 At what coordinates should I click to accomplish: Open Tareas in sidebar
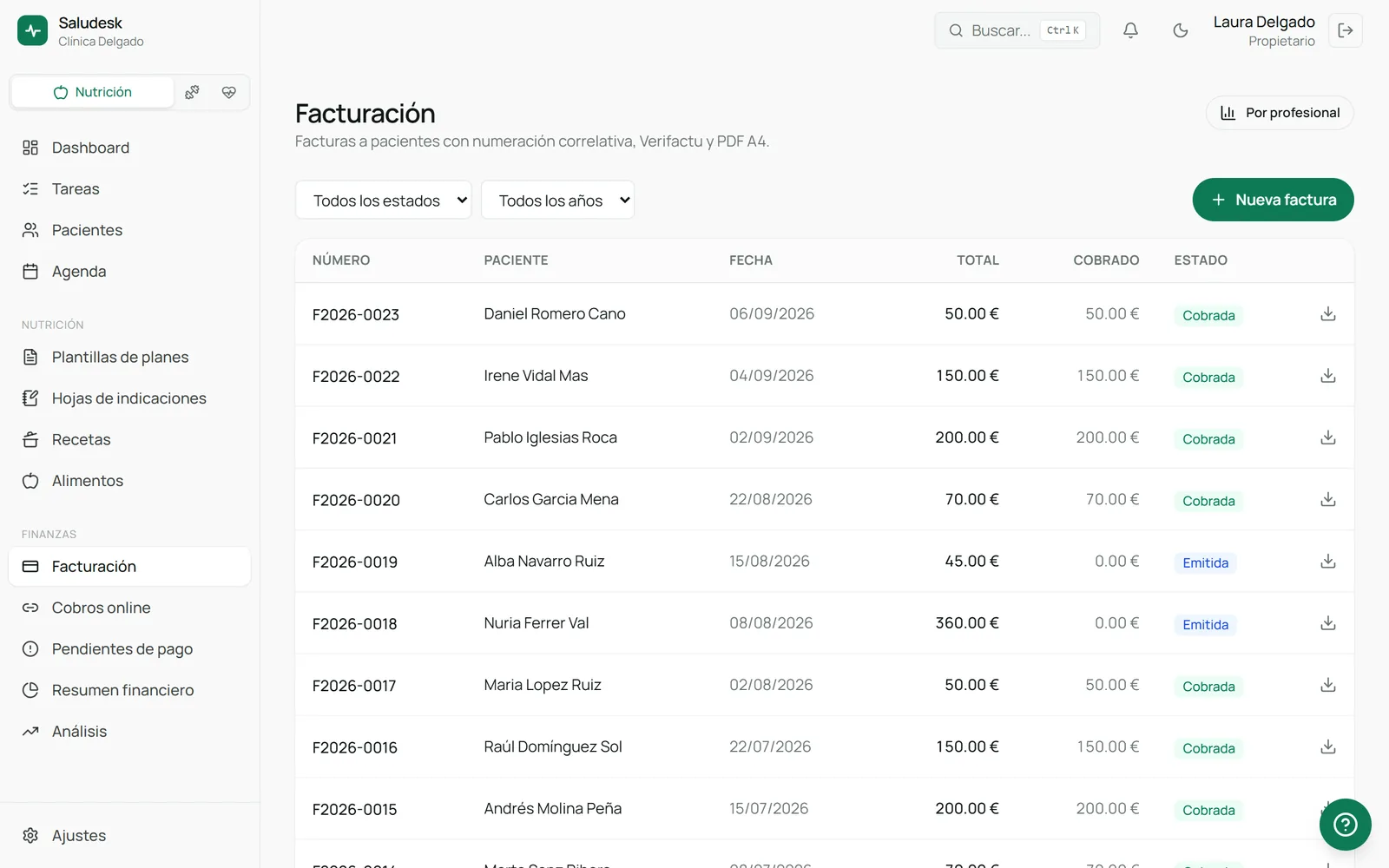130,188
